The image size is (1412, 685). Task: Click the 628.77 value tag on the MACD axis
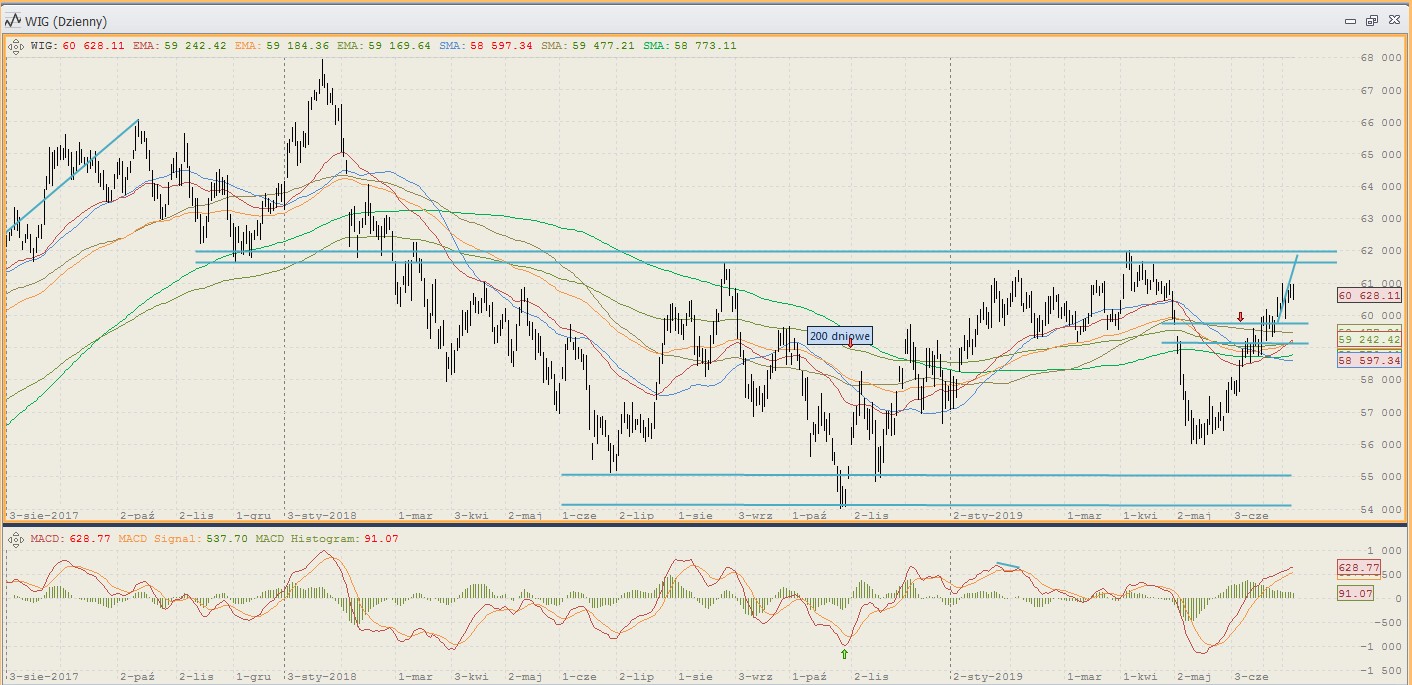click(1358, 568)
